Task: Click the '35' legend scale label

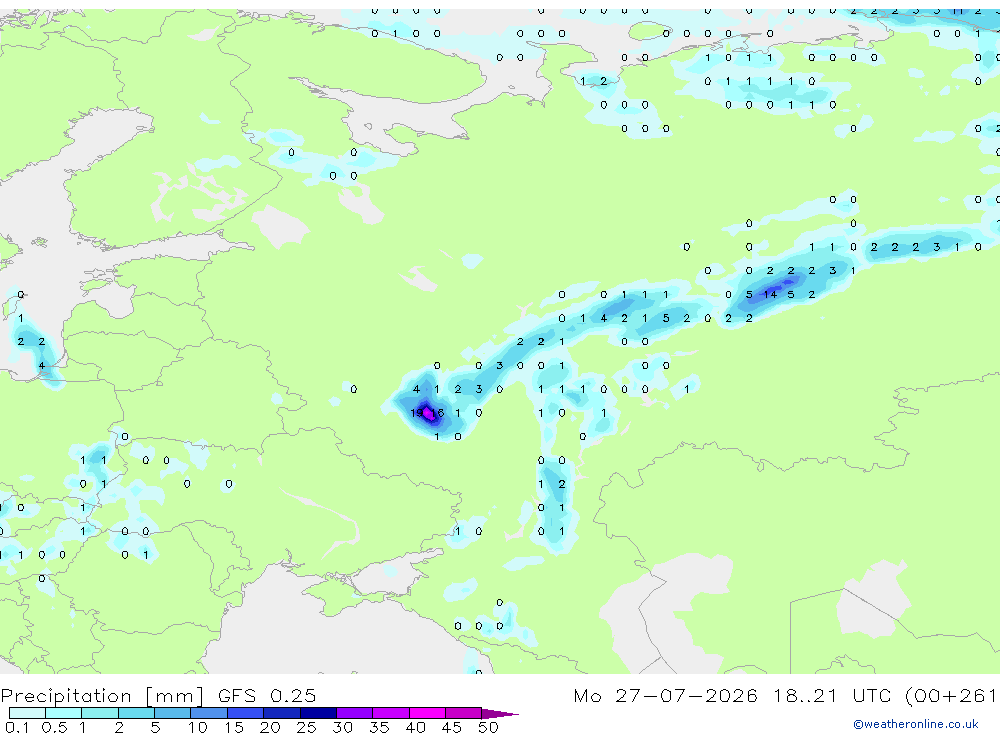Action: point(379,727)
